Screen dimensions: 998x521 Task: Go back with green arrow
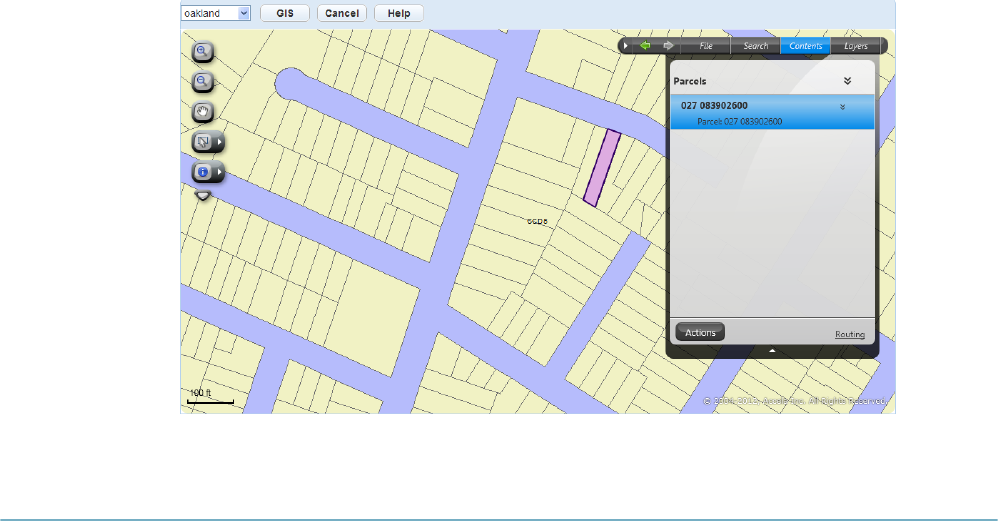[645, 46]
